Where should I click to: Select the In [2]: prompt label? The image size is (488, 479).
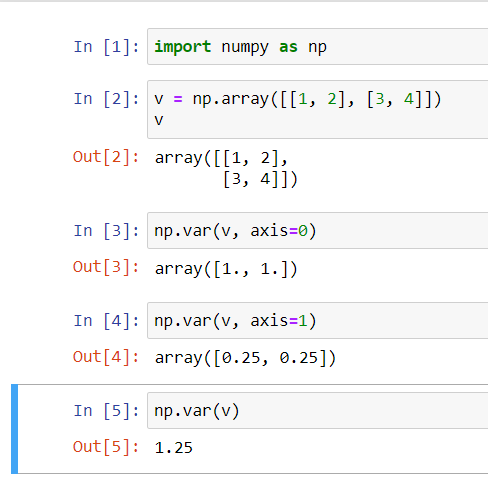click(x=106, y=99)
